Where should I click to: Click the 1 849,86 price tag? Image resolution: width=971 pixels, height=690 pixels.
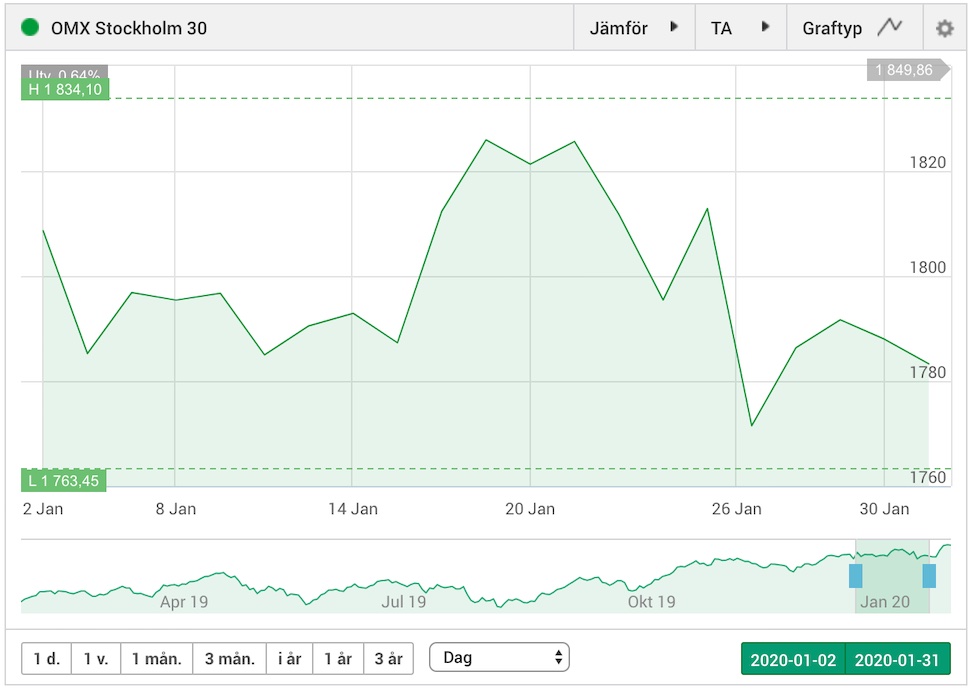(x=908, y=70)
